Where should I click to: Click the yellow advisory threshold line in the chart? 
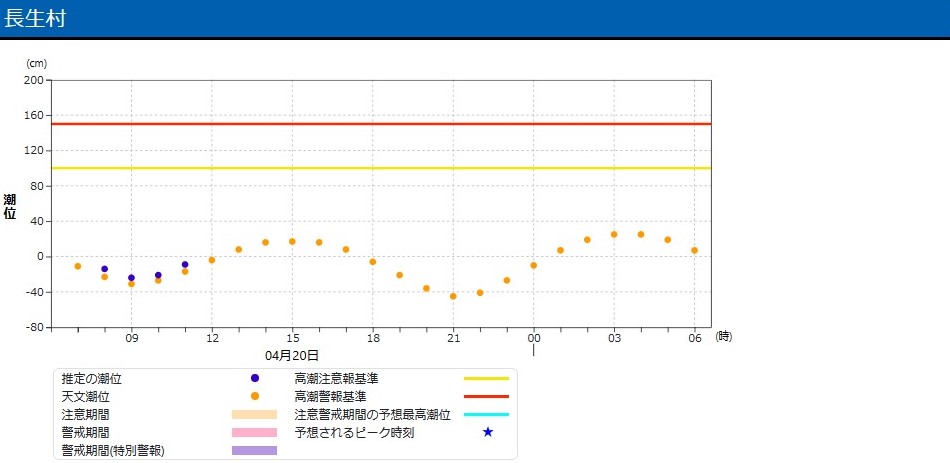(381, 168)
